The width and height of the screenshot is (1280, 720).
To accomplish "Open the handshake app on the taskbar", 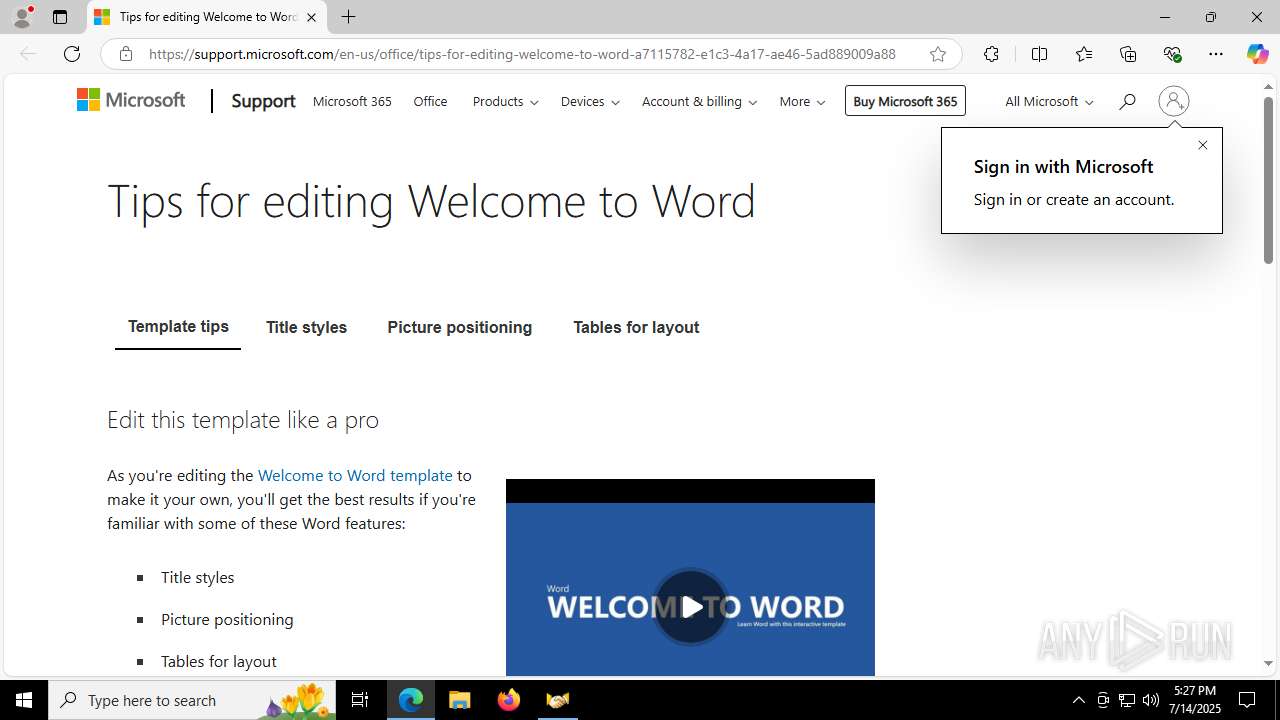I will tap(558, 700).
